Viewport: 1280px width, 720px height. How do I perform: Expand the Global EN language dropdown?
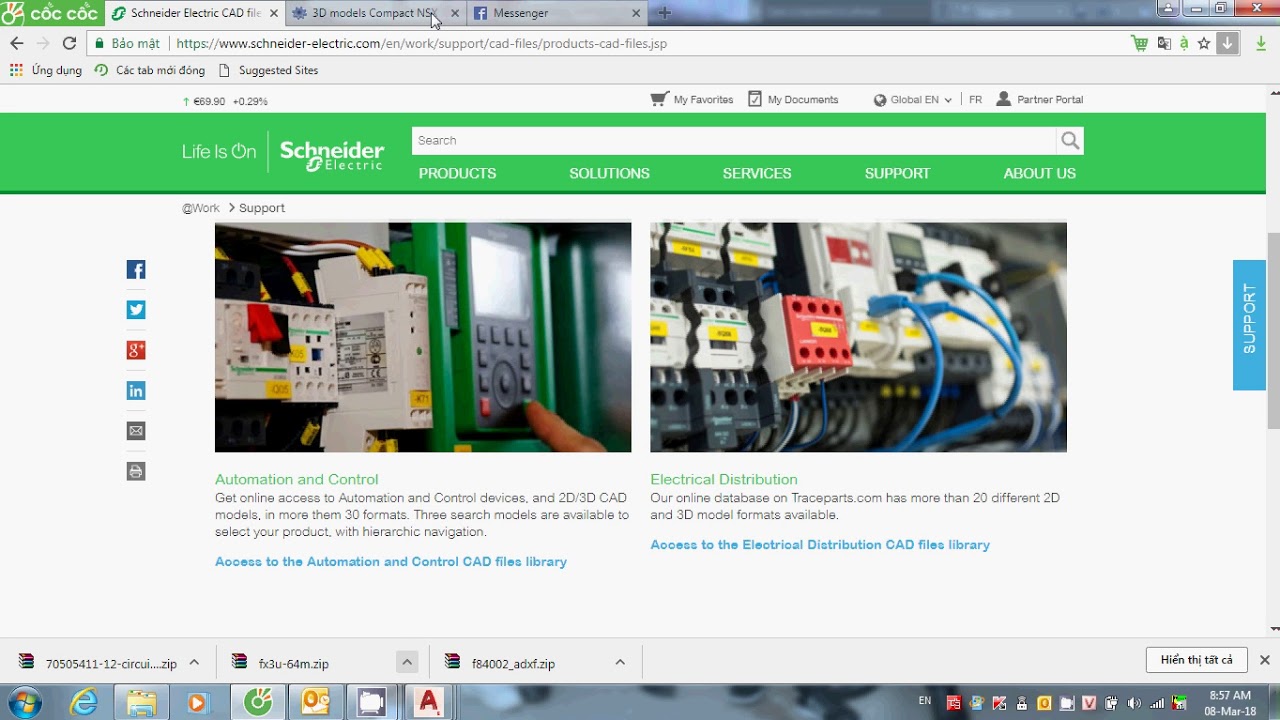pos(912,100)
